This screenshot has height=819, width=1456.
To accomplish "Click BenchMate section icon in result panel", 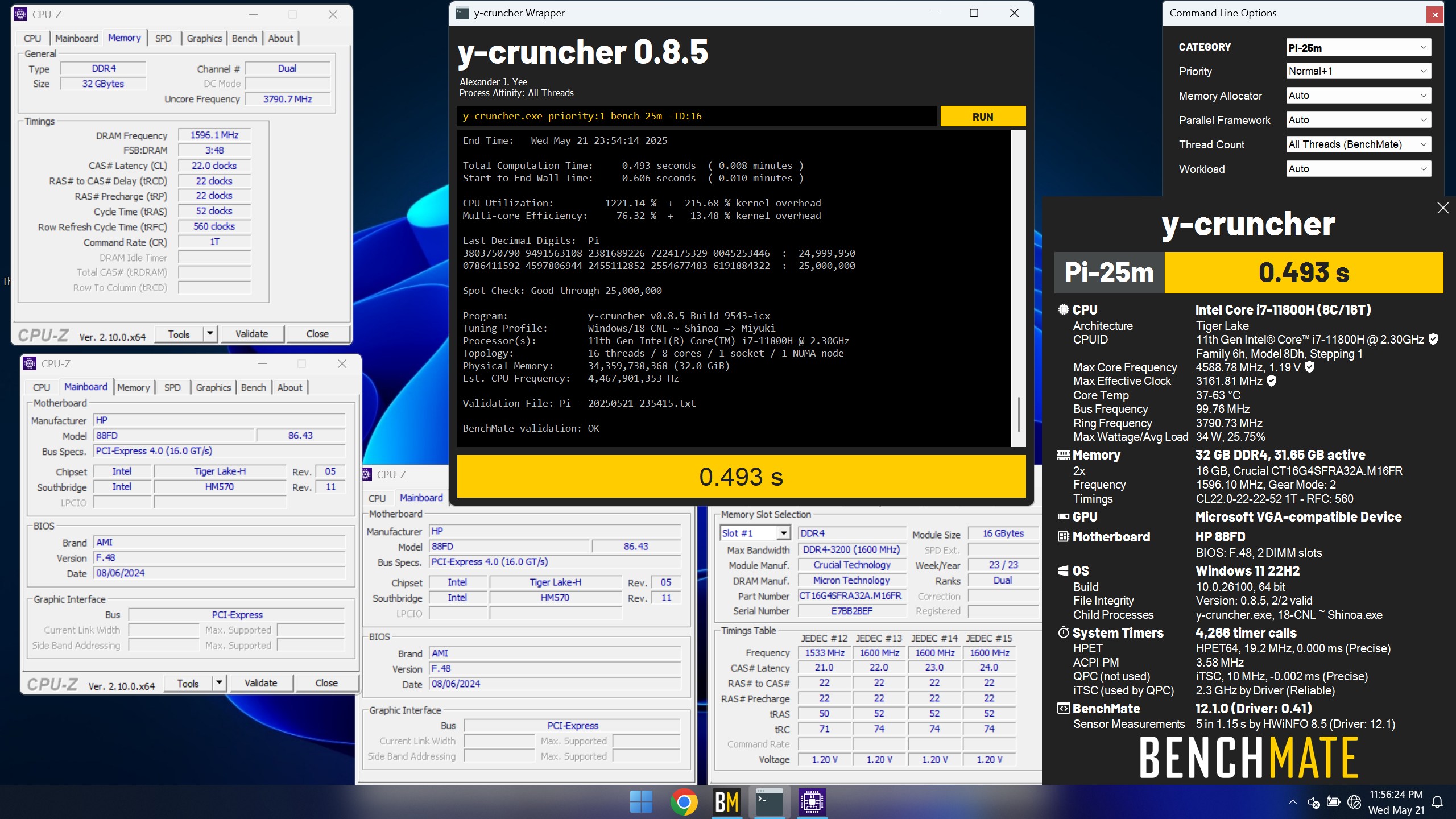I will point(1063,709).
